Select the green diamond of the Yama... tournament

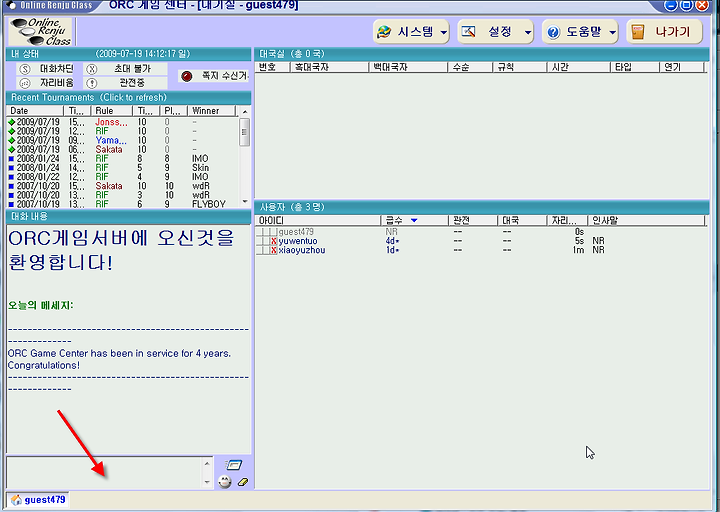(x=11, y=141)
